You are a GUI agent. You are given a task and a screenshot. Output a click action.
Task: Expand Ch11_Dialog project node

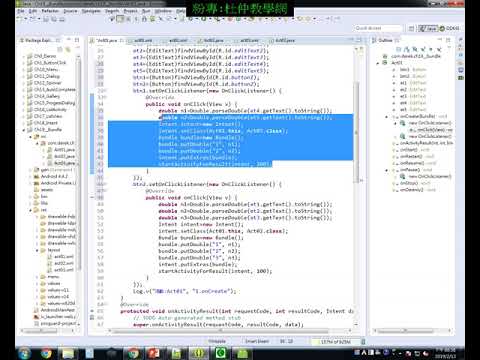click(24, 76)
